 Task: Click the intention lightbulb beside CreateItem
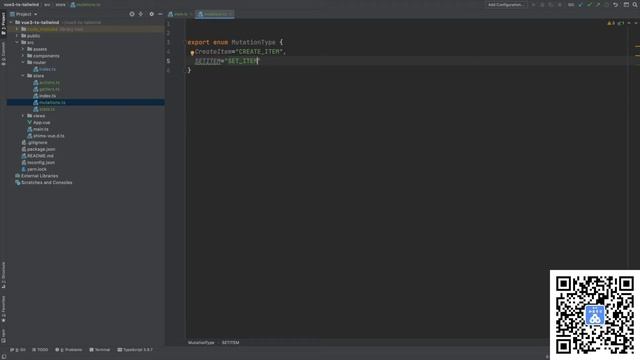click(192, 53)
